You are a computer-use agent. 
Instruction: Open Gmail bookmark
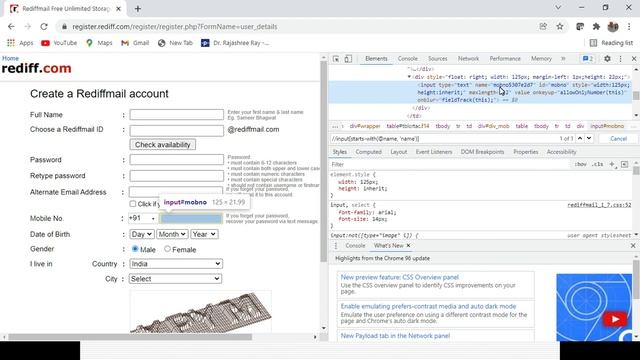(x=135, y=43)
